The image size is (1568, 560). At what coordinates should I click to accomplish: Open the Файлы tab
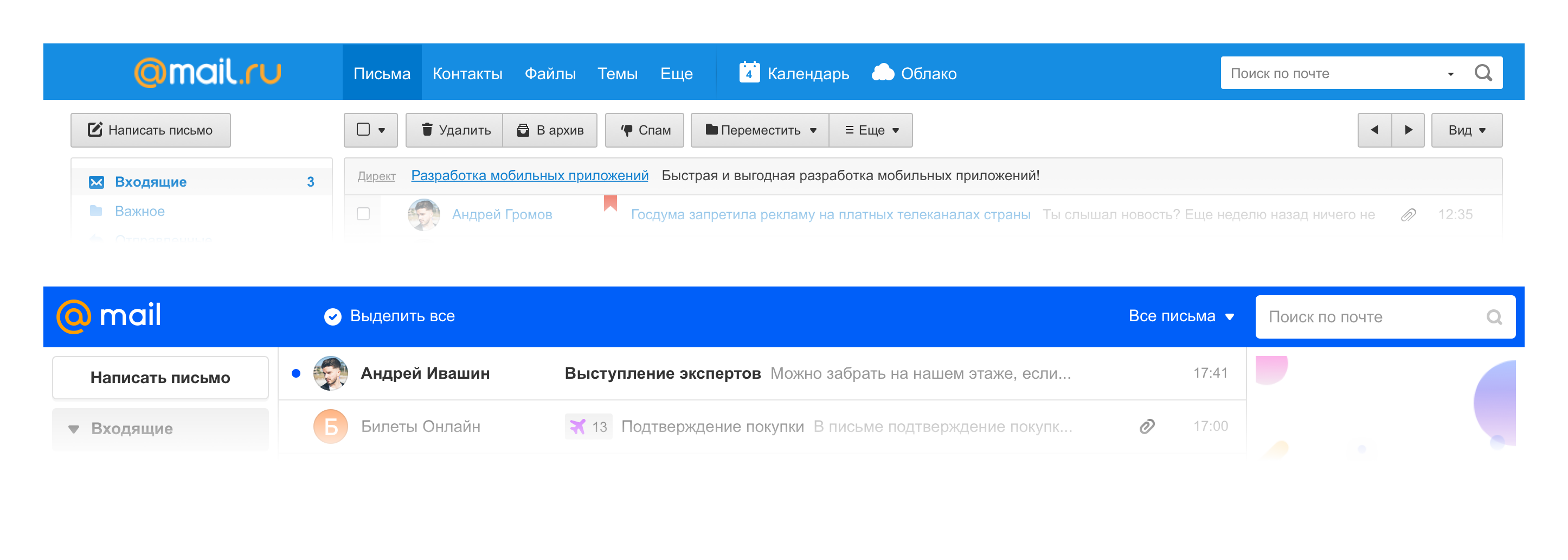point(550,73)
